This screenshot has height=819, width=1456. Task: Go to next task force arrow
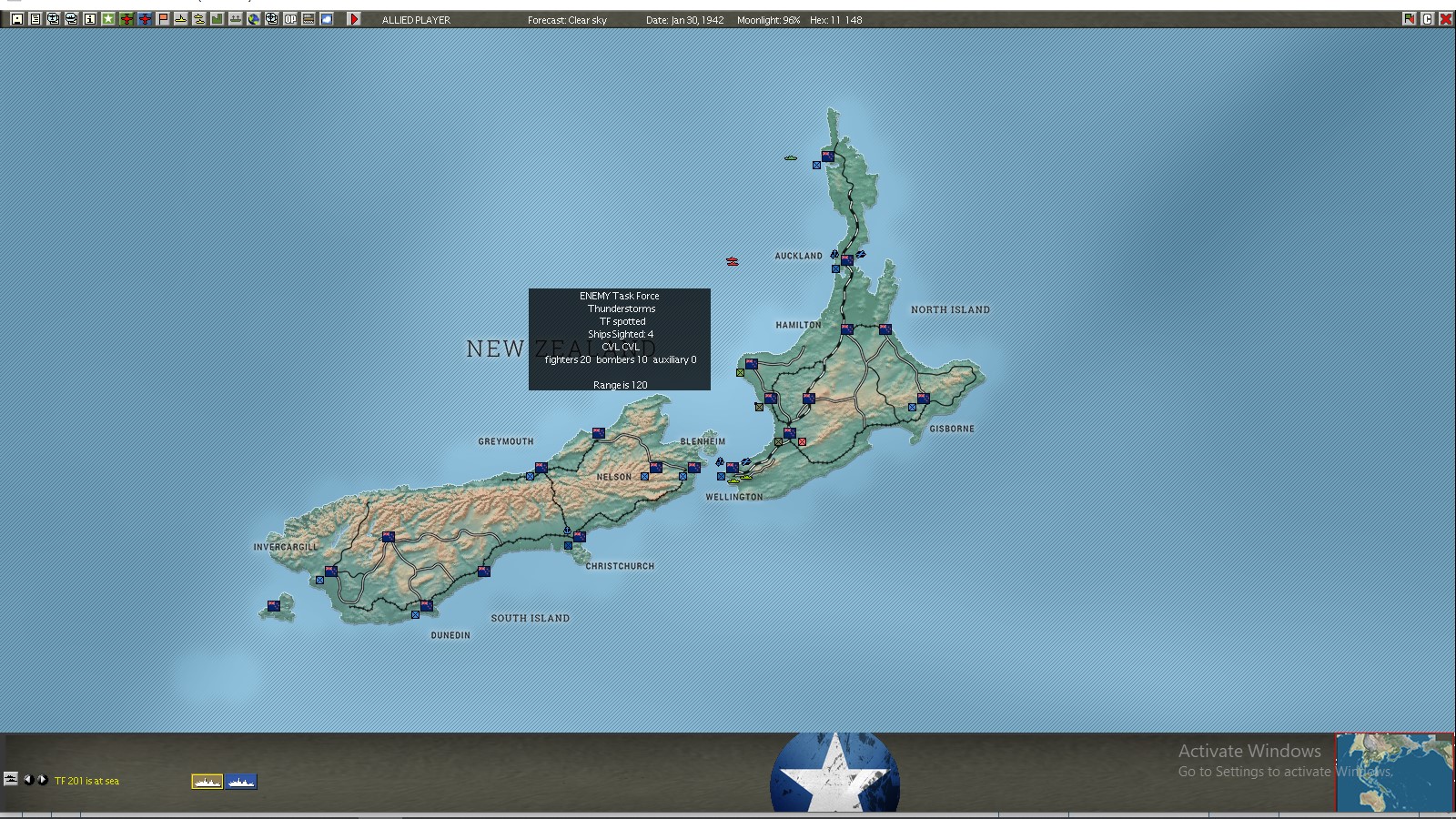click(x=42, y=780)
